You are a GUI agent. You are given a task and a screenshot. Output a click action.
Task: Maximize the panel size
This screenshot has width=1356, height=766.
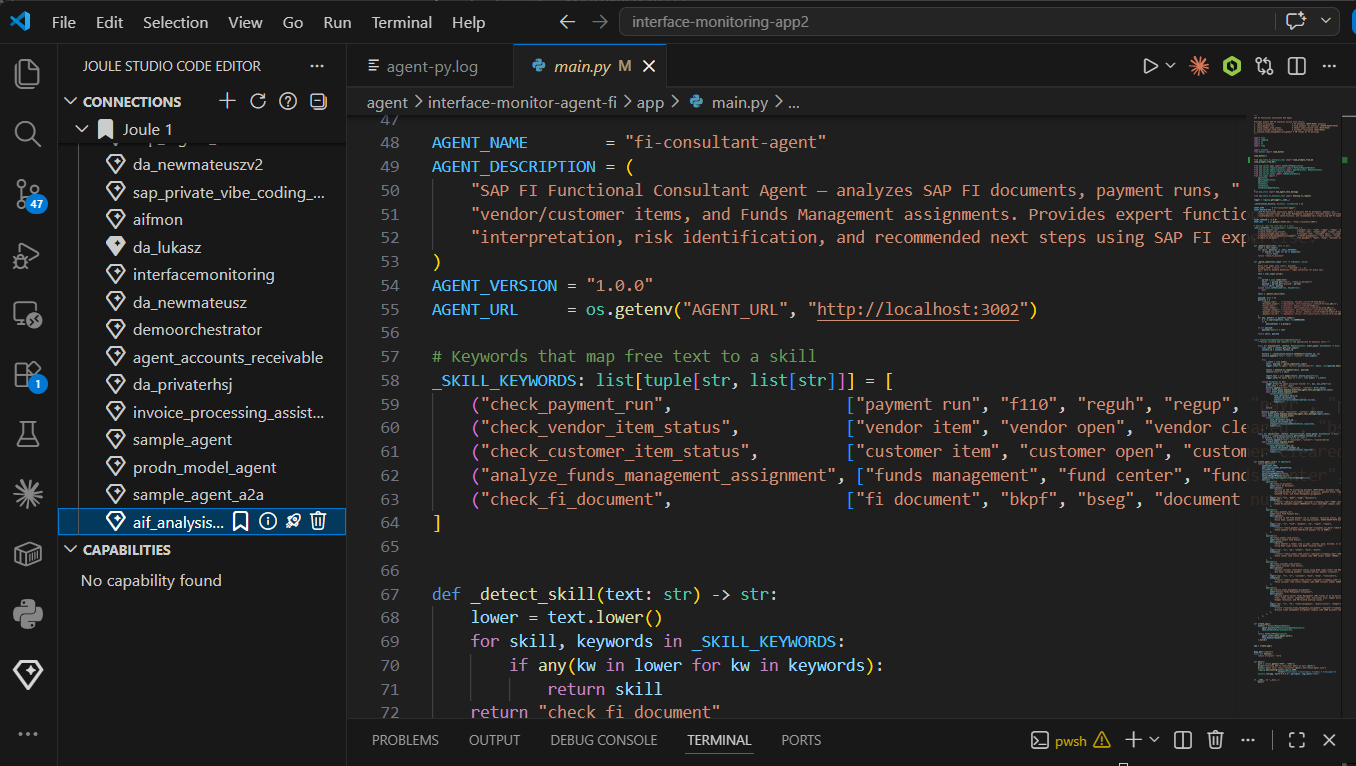(1296, 740)
